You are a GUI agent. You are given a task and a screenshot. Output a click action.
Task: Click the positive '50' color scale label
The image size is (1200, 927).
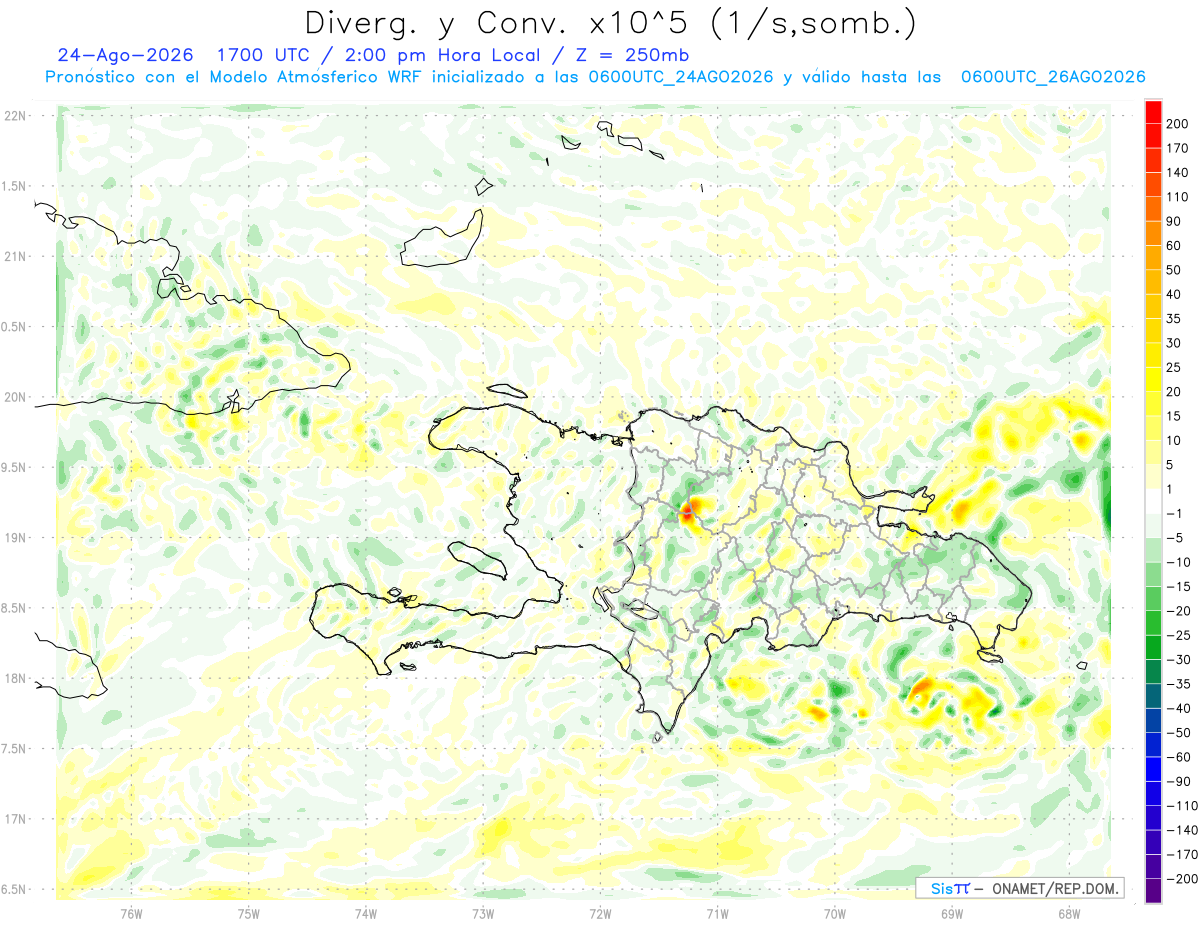click(1174, 270)
